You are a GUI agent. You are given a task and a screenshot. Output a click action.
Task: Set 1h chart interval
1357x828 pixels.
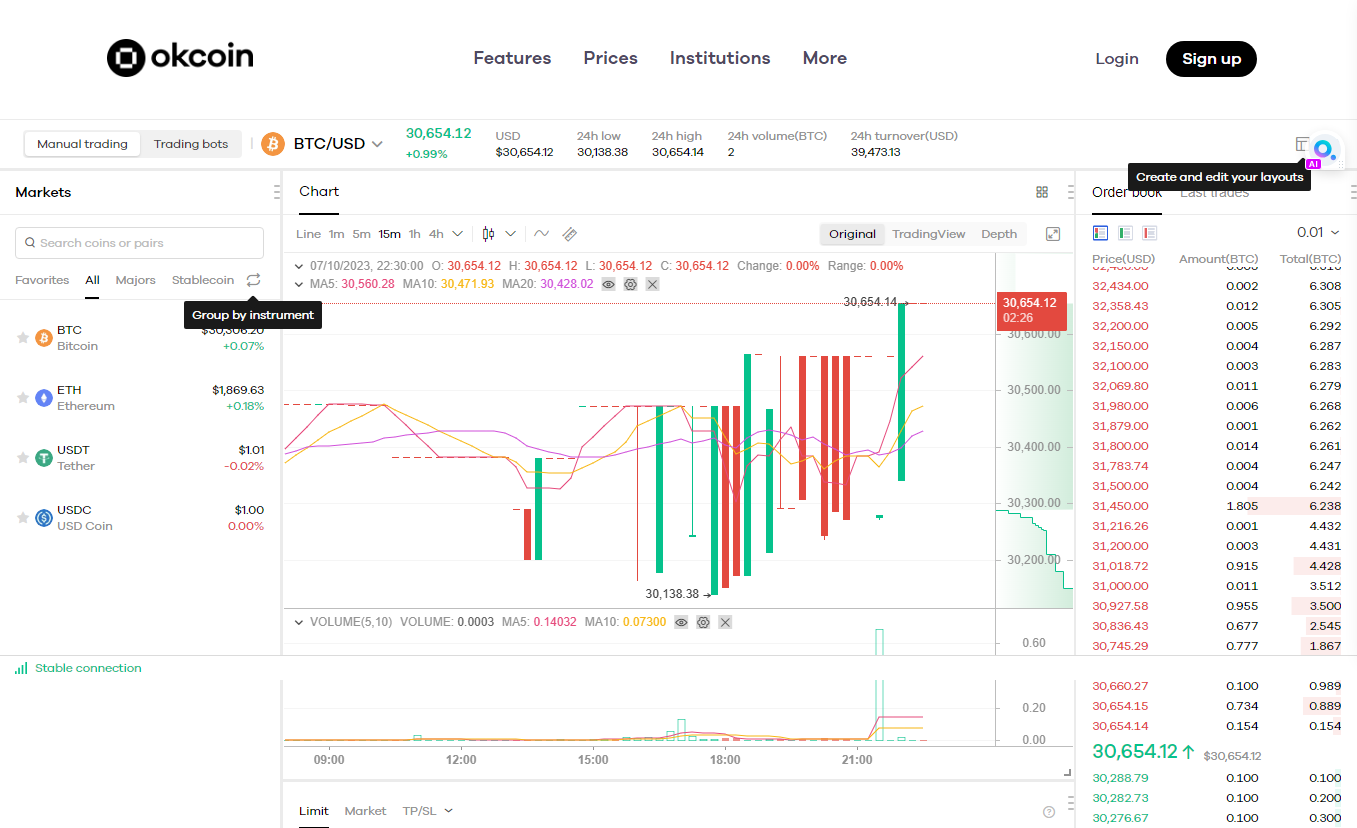(x=415, y=234)
